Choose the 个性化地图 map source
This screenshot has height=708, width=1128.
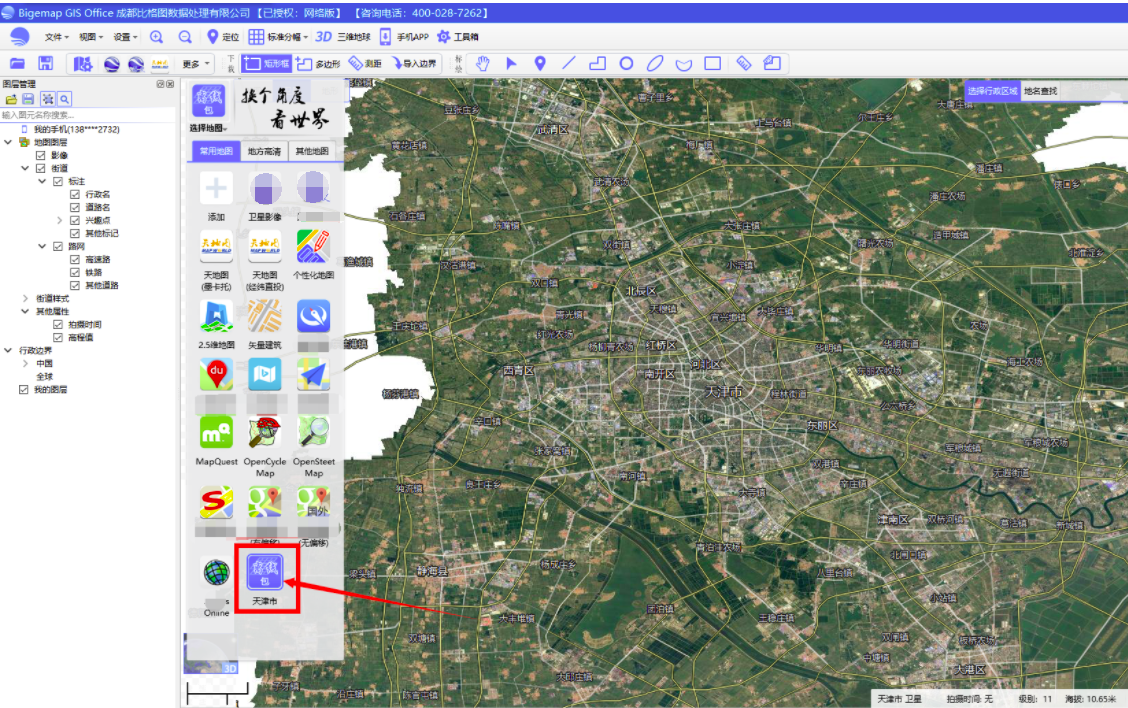314,254
